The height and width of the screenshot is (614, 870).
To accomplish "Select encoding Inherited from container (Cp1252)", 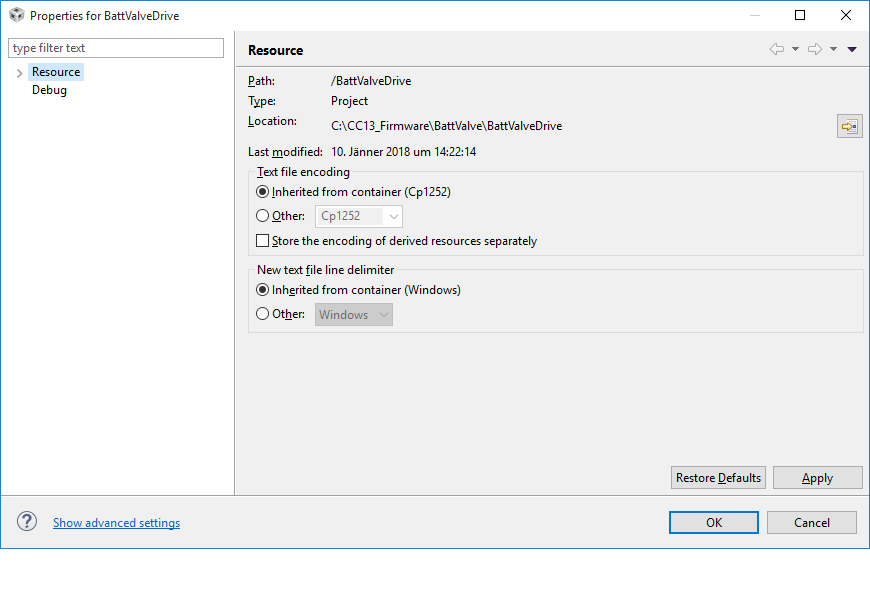I will [263, 192].
